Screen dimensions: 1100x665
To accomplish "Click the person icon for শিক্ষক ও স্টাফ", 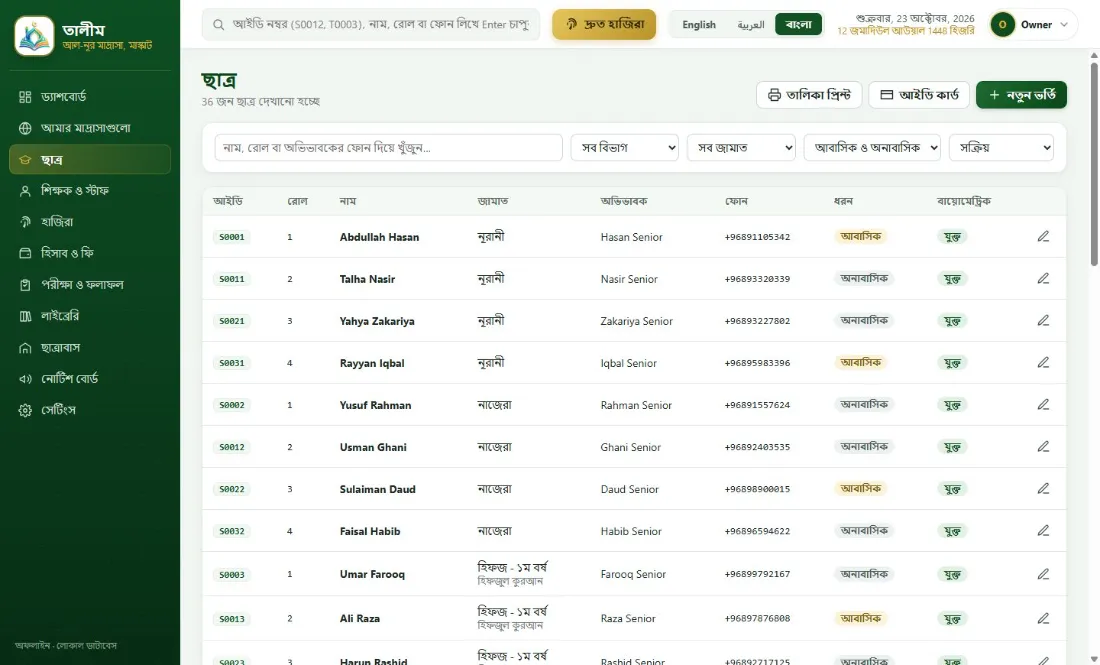I will [25, 191].
